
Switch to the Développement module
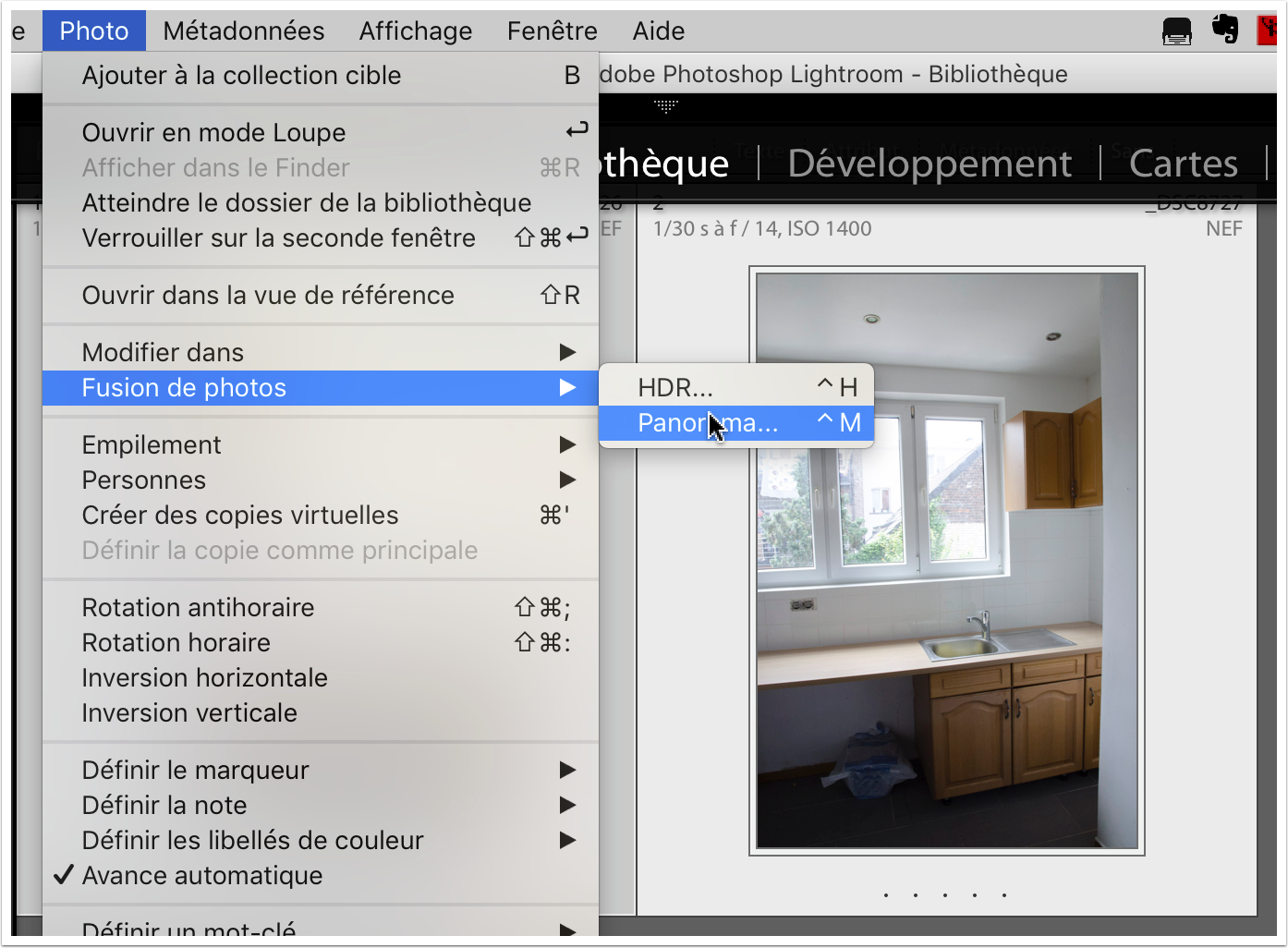pos(930,164)
